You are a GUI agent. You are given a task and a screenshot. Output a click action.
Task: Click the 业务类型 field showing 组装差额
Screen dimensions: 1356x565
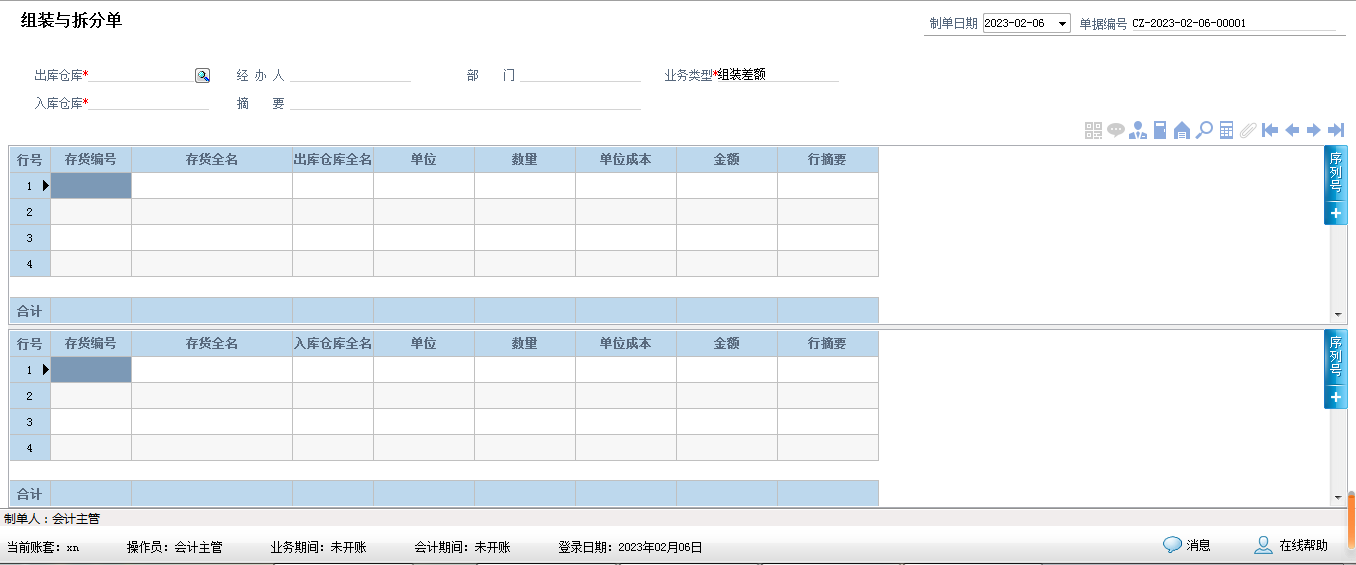coord(778,74)
